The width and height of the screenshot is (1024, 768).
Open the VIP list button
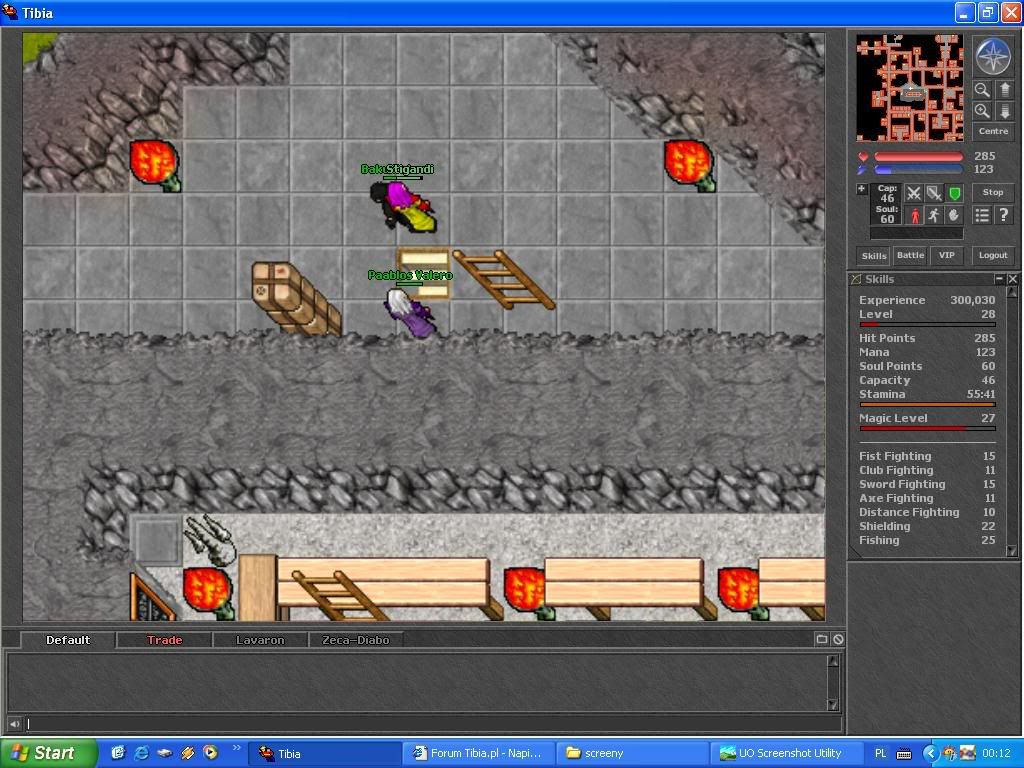point(946,255)
